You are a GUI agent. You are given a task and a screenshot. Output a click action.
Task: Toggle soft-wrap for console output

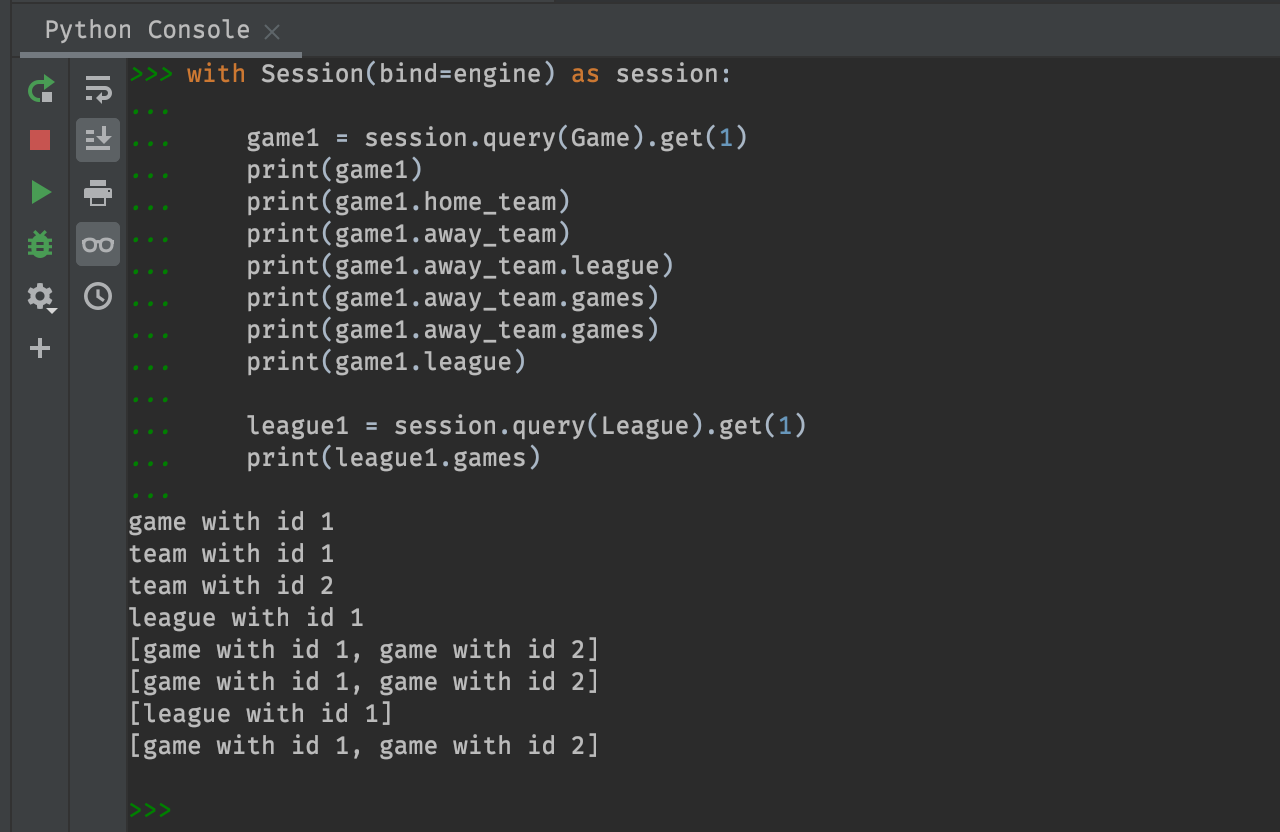click(98, 90)
